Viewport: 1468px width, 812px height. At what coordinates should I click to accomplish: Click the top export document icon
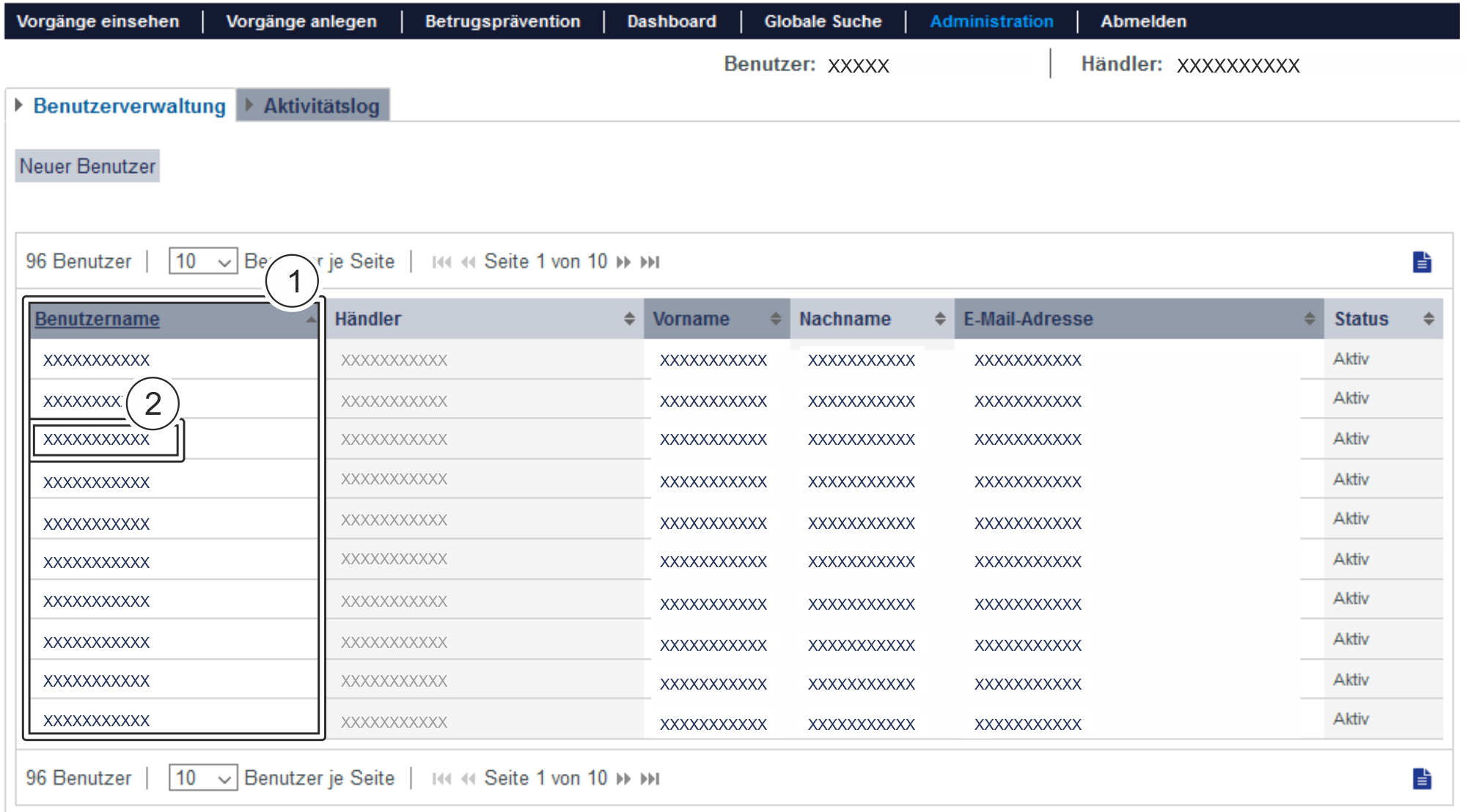click(x=1421, y=262)
